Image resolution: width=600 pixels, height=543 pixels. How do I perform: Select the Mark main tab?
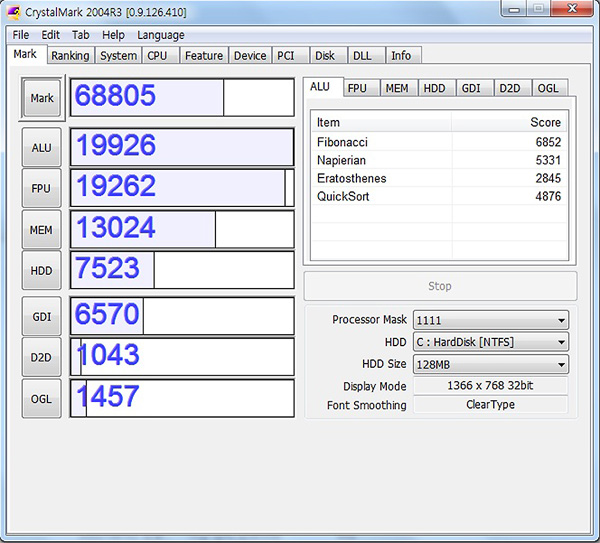click(x=25, y=54)
